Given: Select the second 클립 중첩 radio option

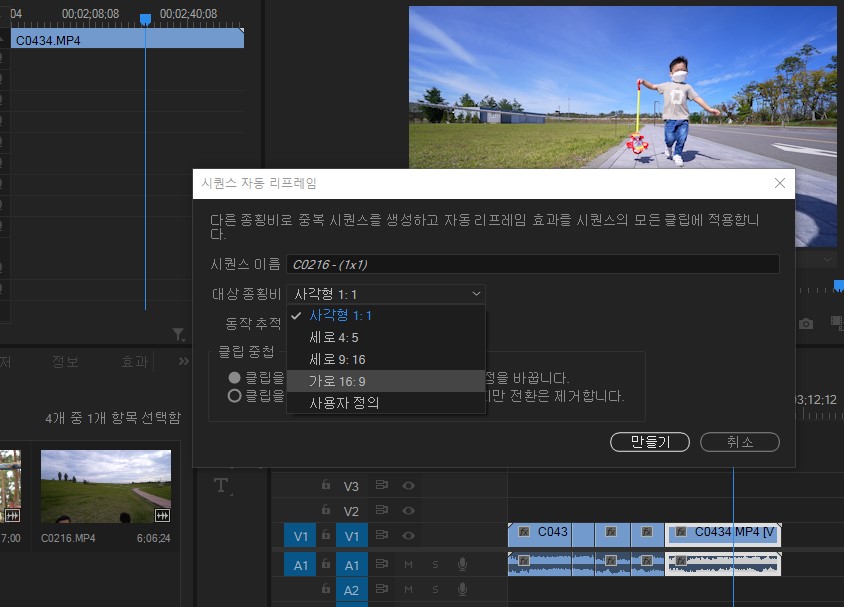Looking at the screenshot, I should pyautogui.click(x=234, y=396).
